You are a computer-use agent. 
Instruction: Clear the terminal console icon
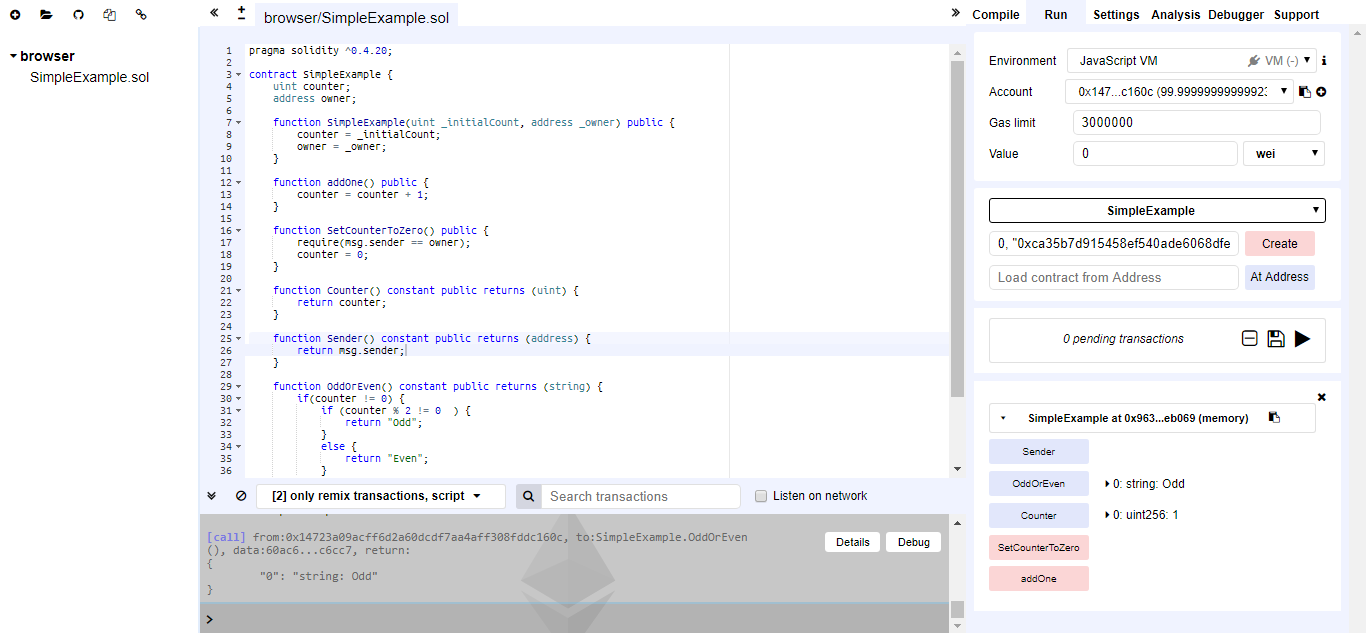(x=241, y=496)
